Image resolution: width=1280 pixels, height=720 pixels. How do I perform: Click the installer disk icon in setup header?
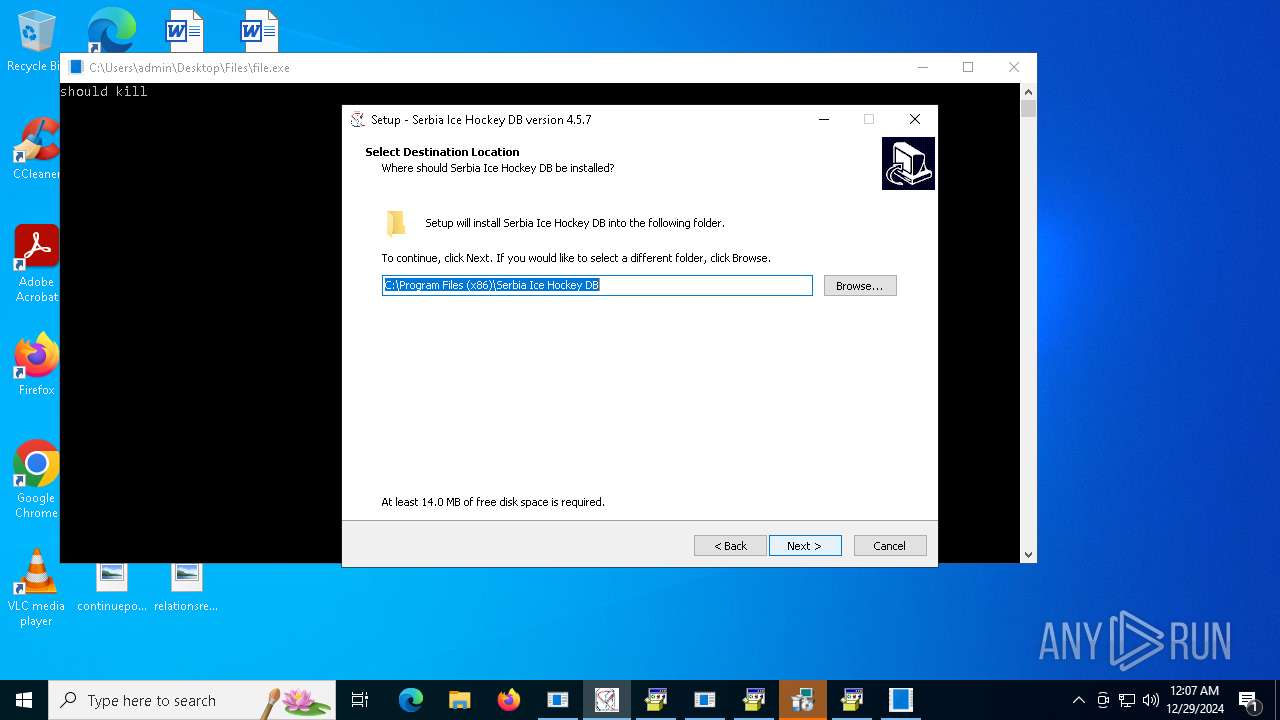[908, 164]
